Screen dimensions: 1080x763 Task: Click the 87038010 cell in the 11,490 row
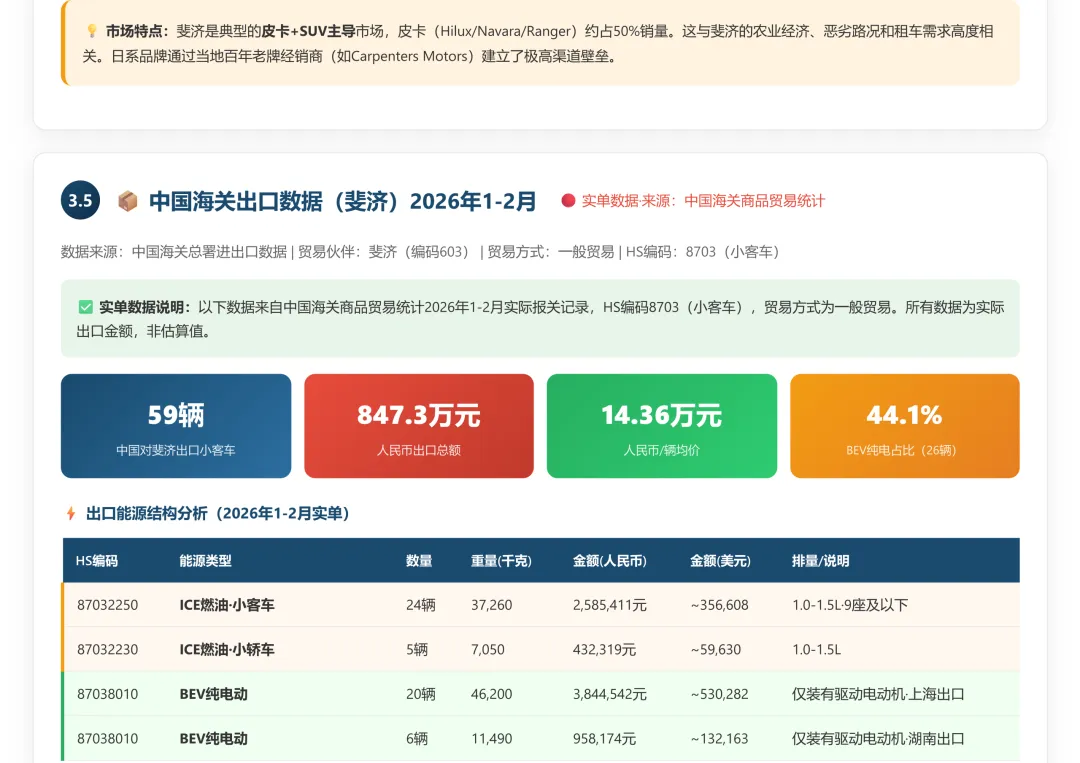(107, 738)
